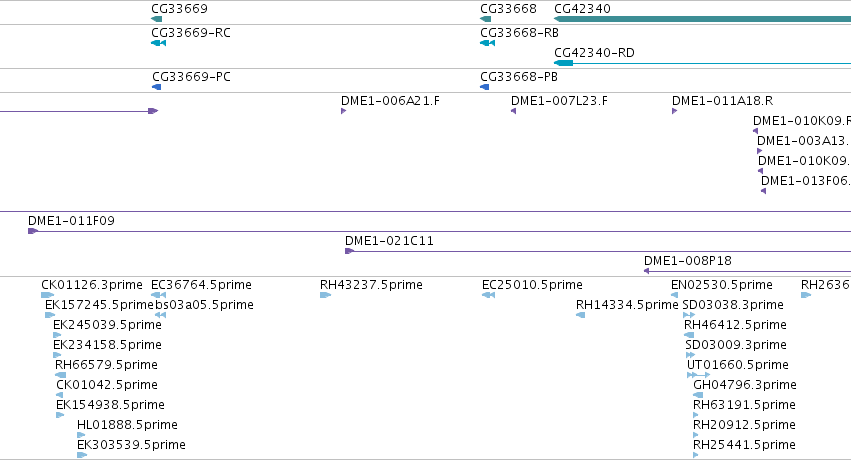
Task: Click the EST glyph under RH66579.5prime
Action: [x=61, y=375]
